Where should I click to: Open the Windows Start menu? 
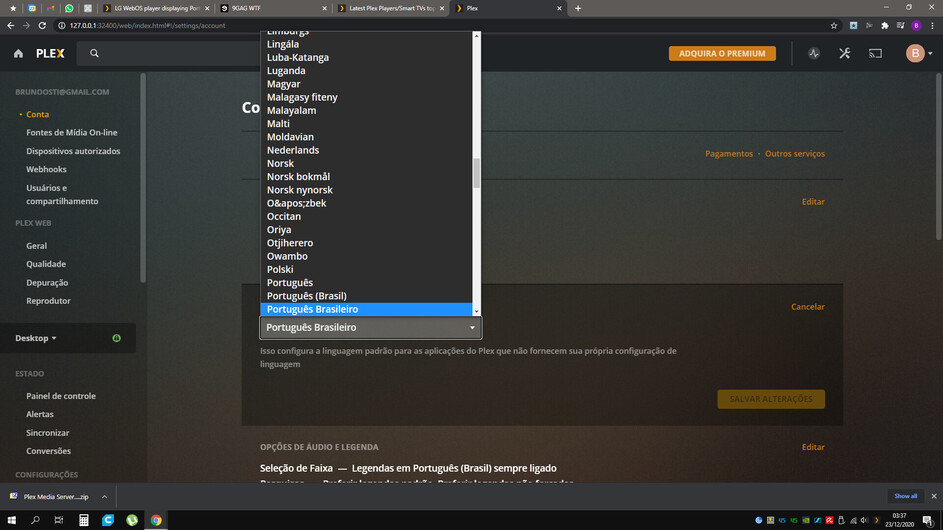click(11, 520)
